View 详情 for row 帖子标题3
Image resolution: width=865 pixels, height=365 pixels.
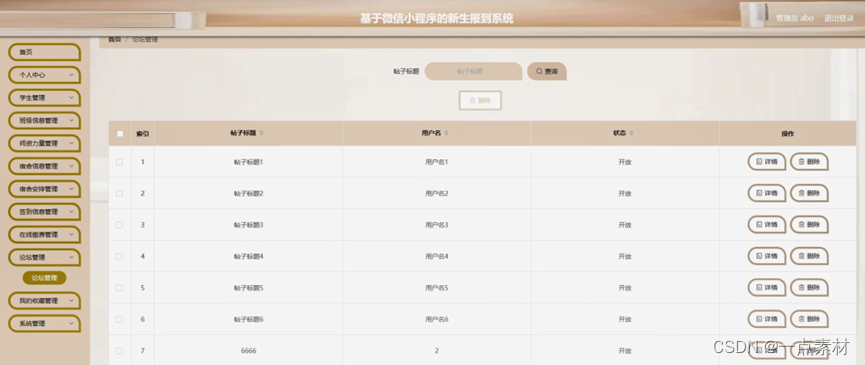coord(767,225)
